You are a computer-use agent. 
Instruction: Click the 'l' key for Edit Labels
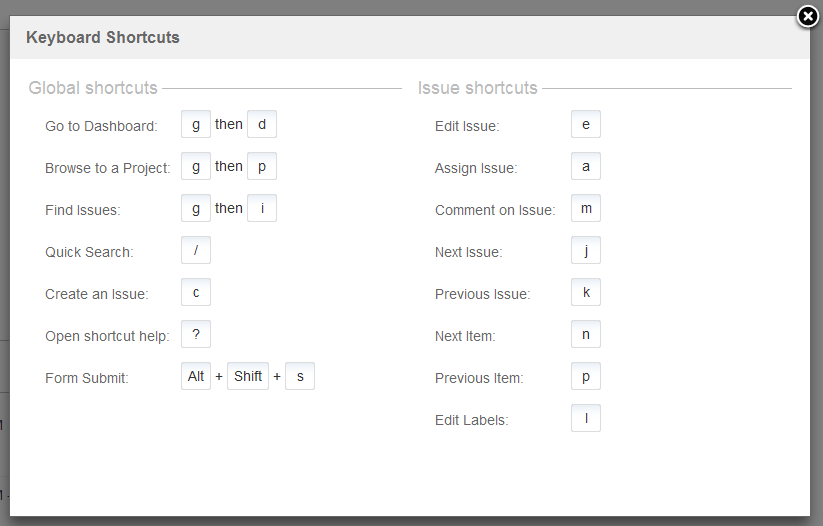click(x=586, y=418)
